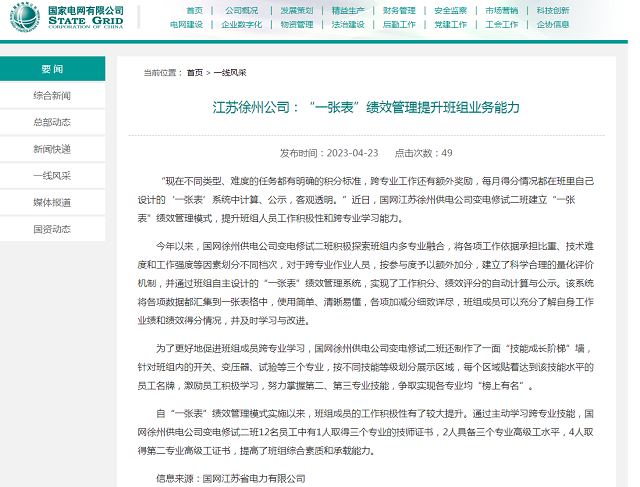Click the State Grid logo icon
This screenshot has height=487, width=640.
click(x=24, y=18)
